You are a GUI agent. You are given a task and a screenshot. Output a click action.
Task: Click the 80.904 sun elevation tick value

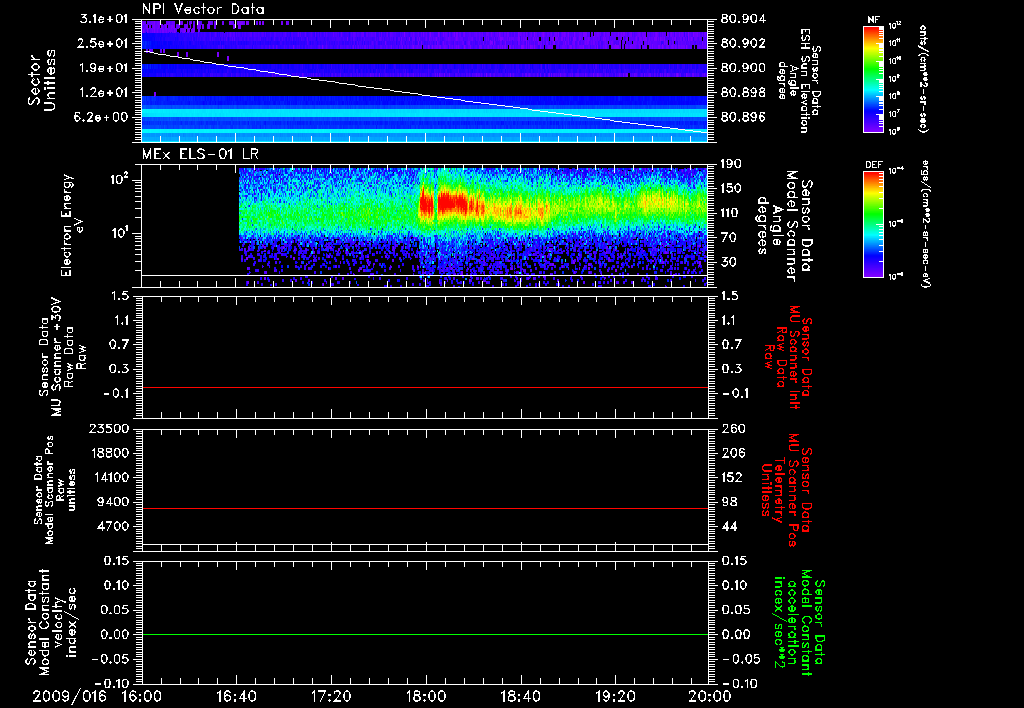pos(743,19)
